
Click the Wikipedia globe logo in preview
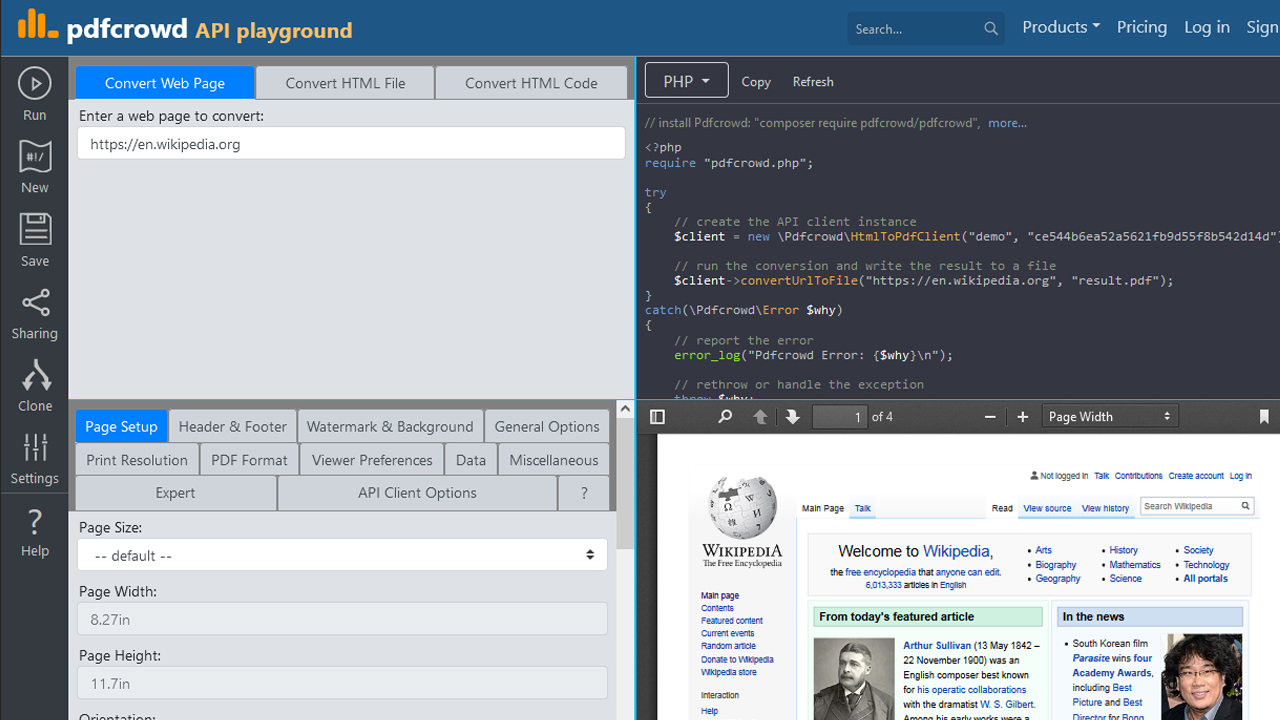pos(741,506)
